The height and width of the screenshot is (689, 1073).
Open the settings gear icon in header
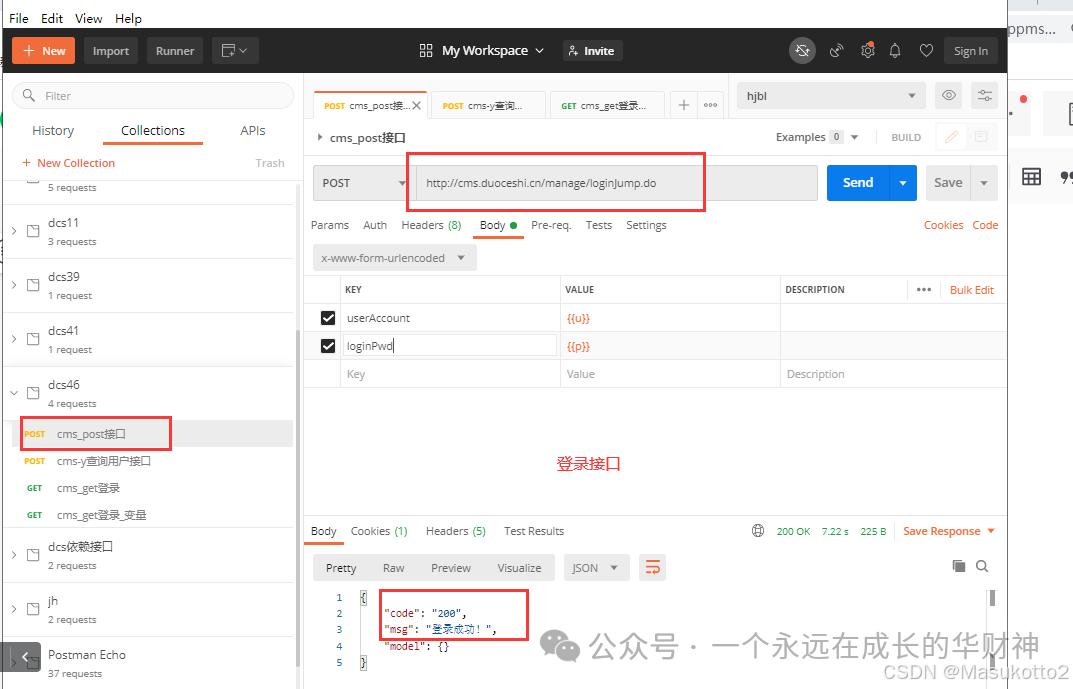point(868,51)
